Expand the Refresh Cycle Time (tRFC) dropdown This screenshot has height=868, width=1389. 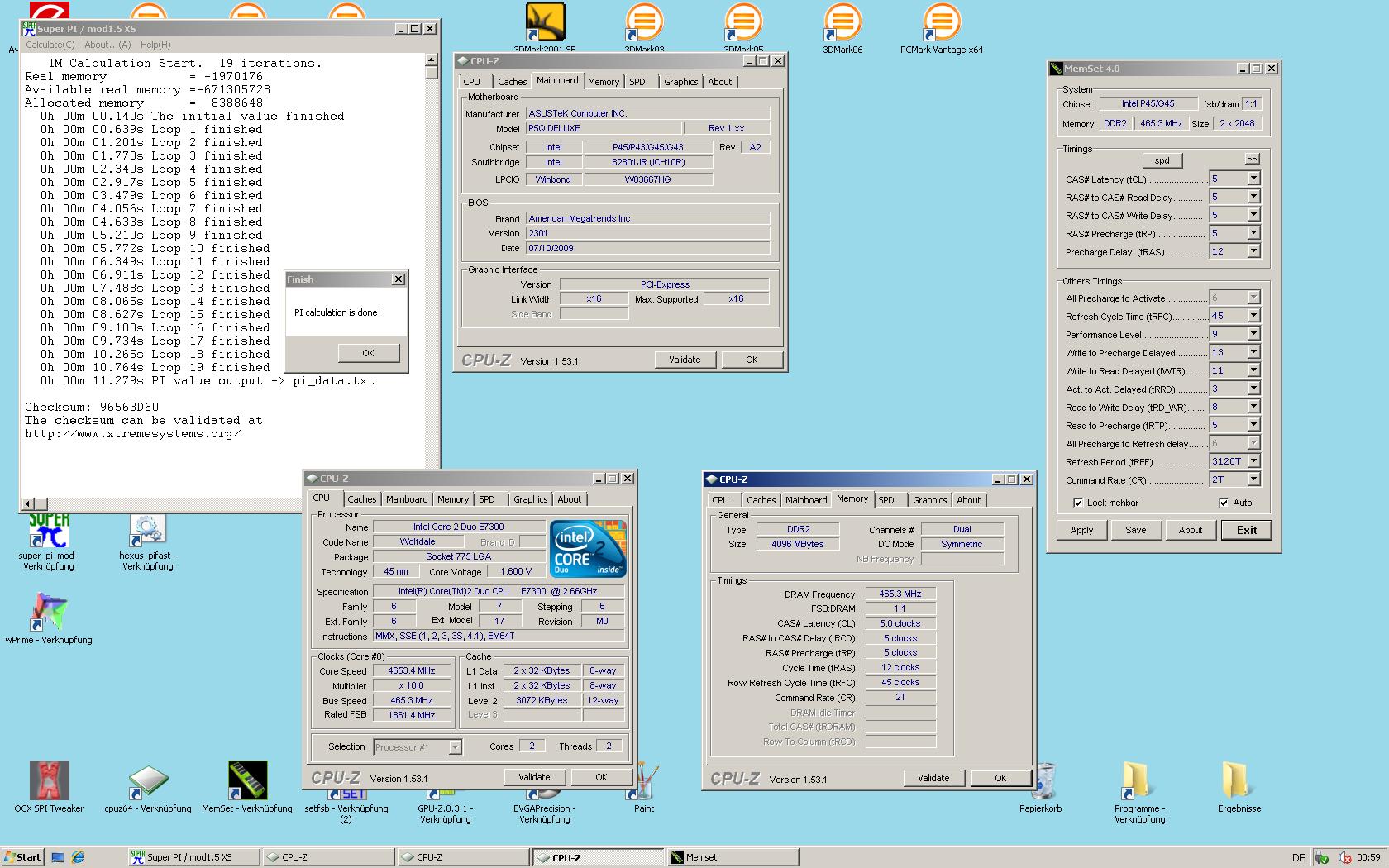coord(1253,316)
